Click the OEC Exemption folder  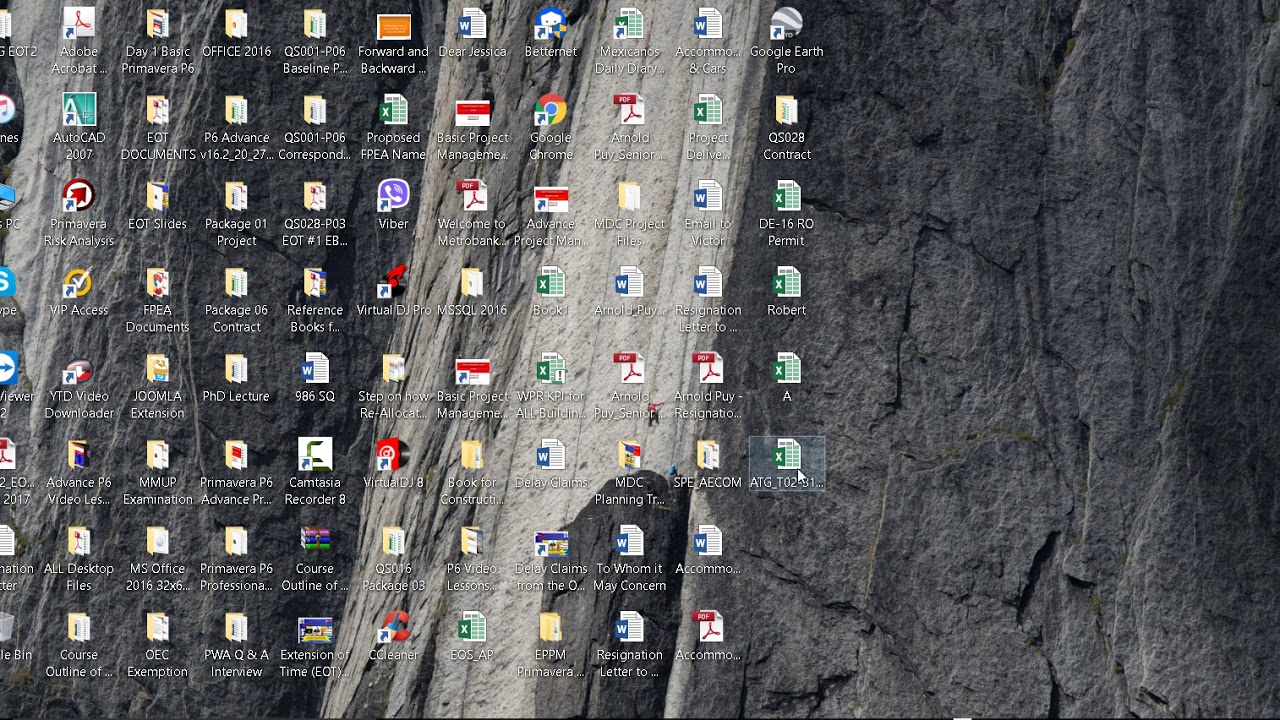[157, 626]
